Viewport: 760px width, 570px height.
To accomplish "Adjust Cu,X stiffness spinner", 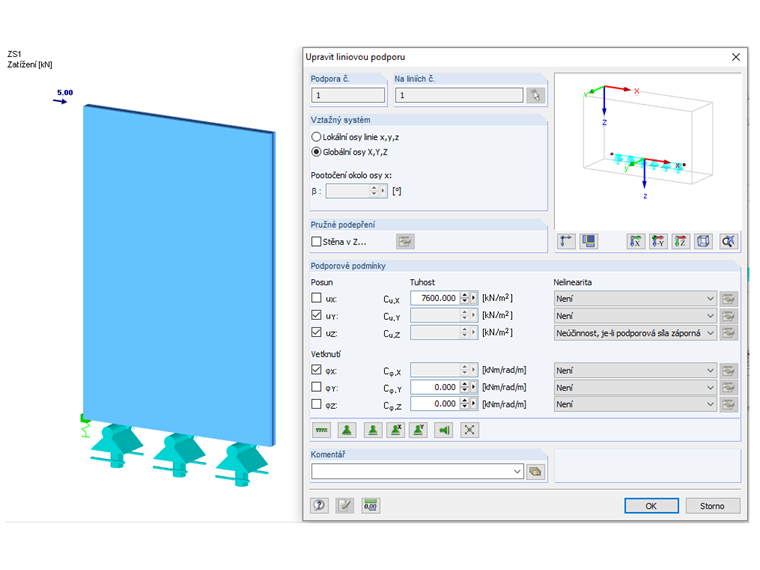I will 464,298.
